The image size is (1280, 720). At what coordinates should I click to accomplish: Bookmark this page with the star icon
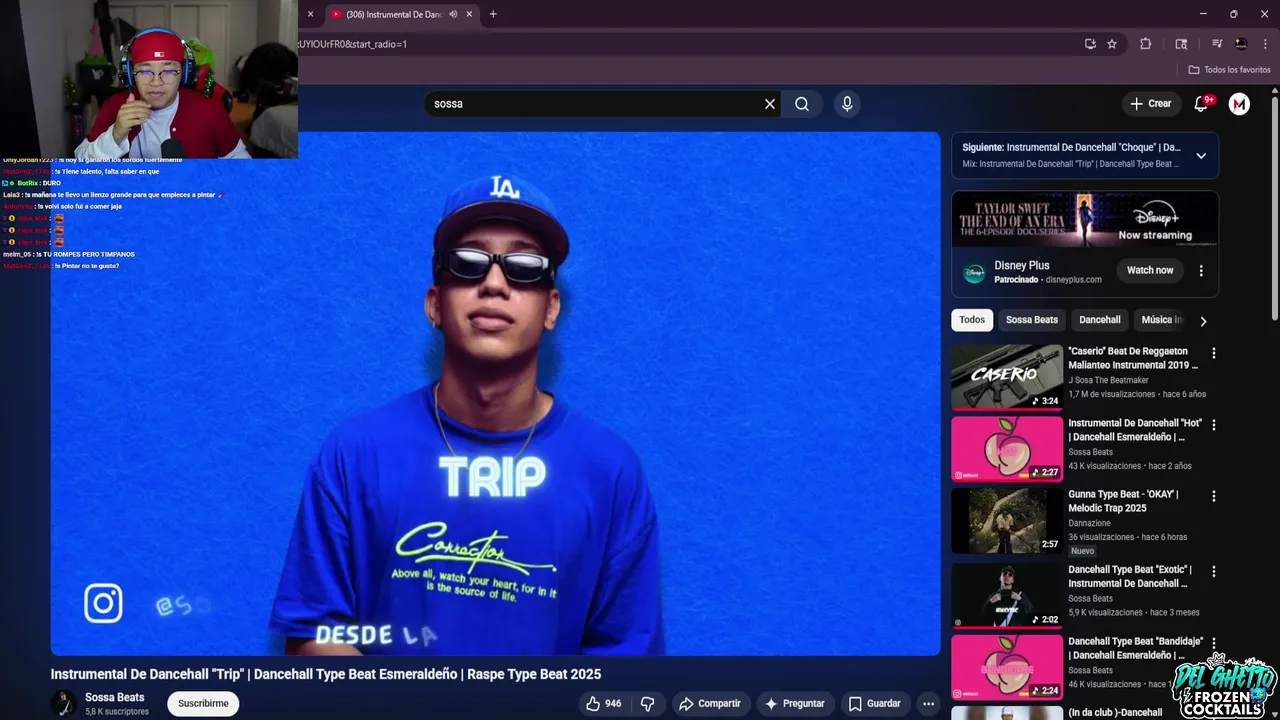(1112, 44)
